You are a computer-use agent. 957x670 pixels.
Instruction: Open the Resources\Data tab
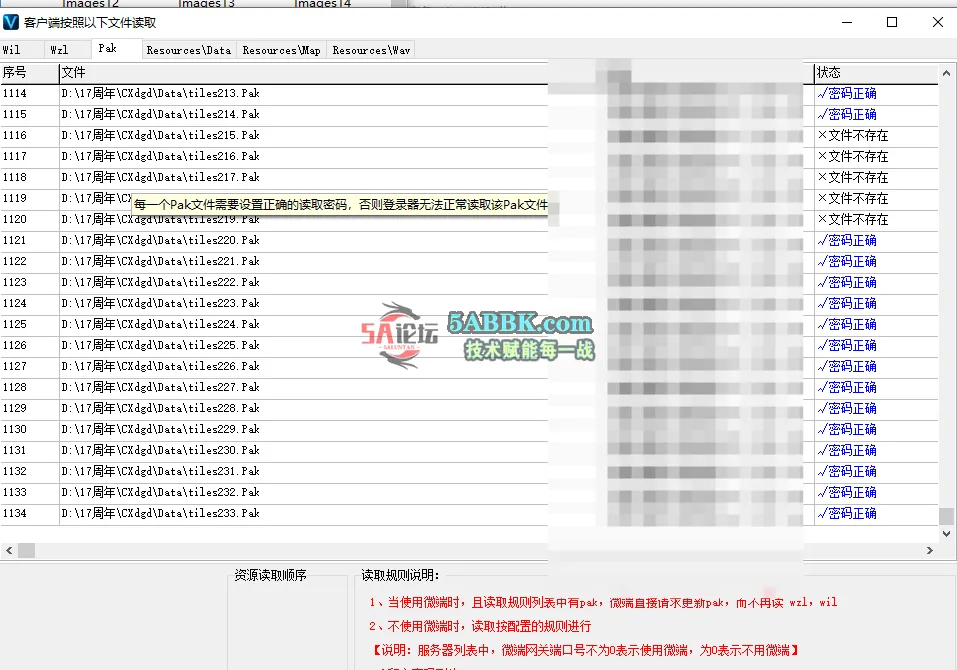(189, 50)
